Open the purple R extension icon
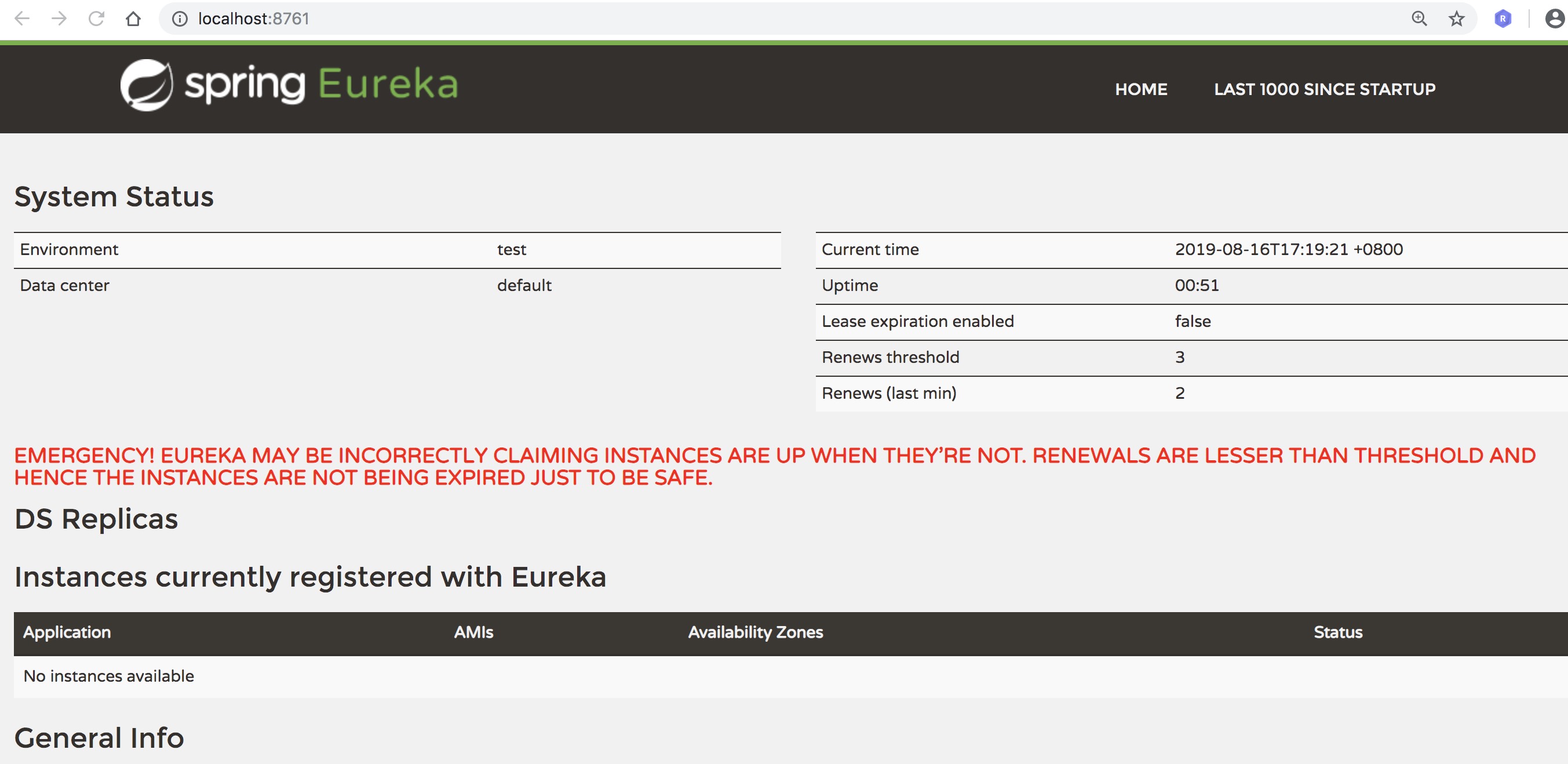 click(x=1503, y=19)
